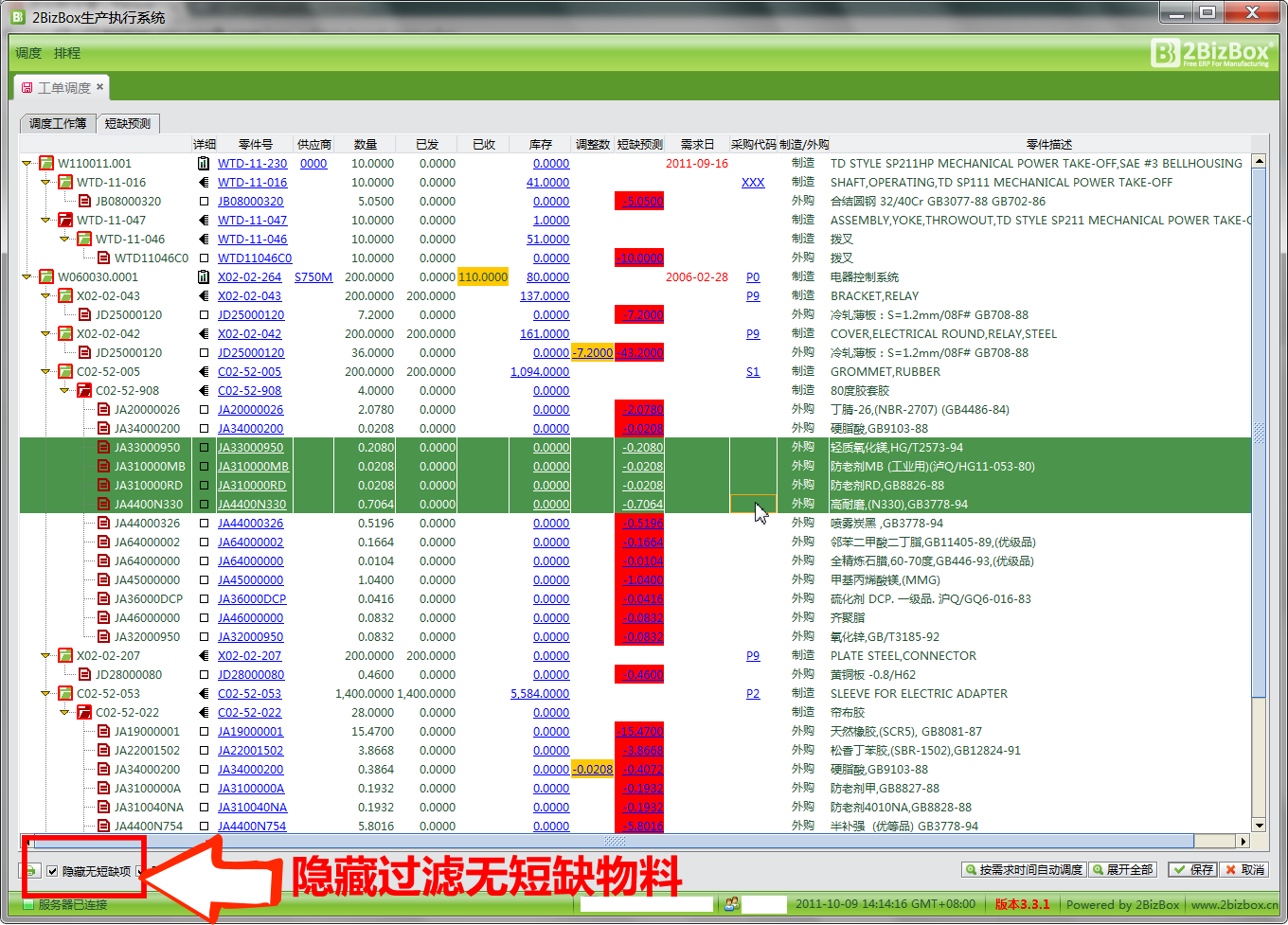Click work order icon beside W060030.0001
This screenshot has width=1288, height=925.
(x=46, y=276)
